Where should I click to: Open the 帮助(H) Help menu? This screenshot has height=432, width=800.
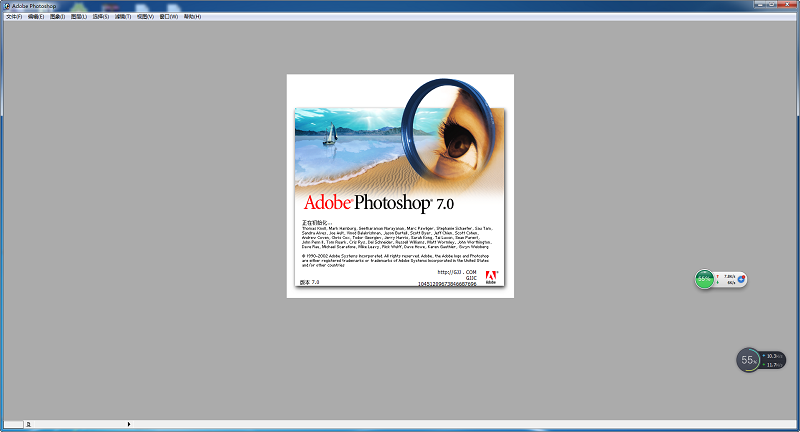tap(192, 17)
